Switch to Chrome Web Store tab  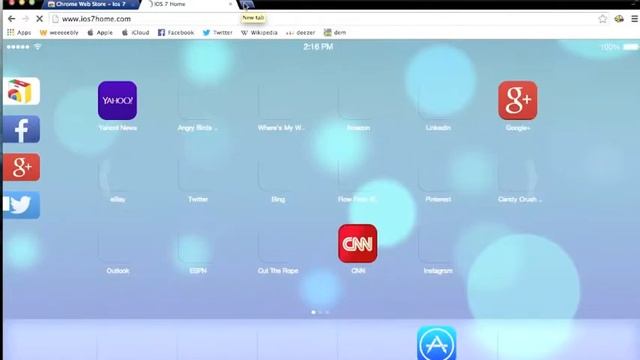[x=91, y=4]
